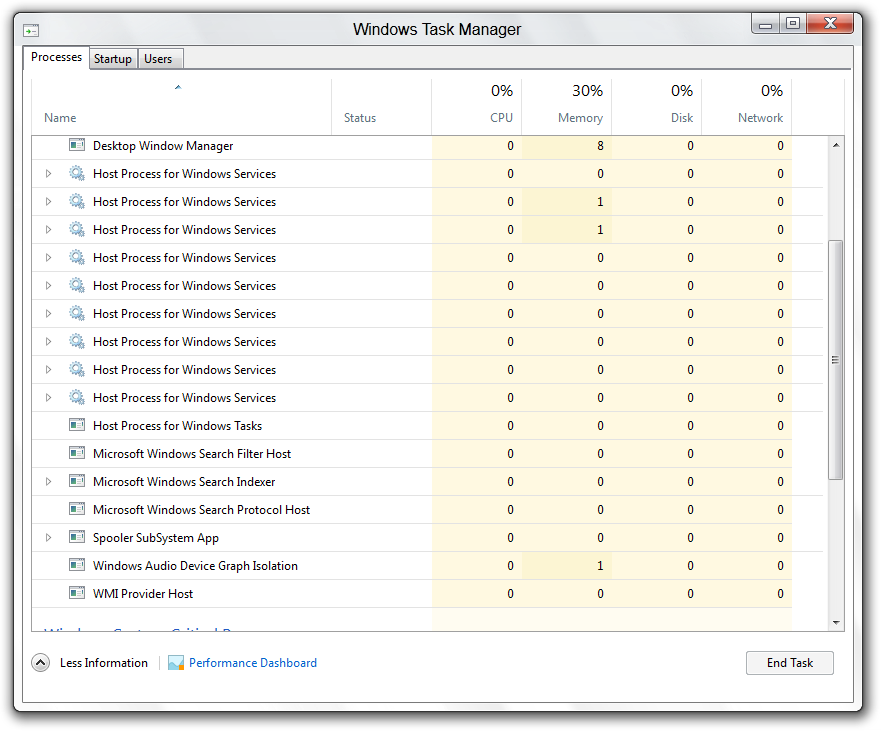The image size is (882, 732).
Task: Click the Search Protocol Host process icon
Action: [77, 510]
